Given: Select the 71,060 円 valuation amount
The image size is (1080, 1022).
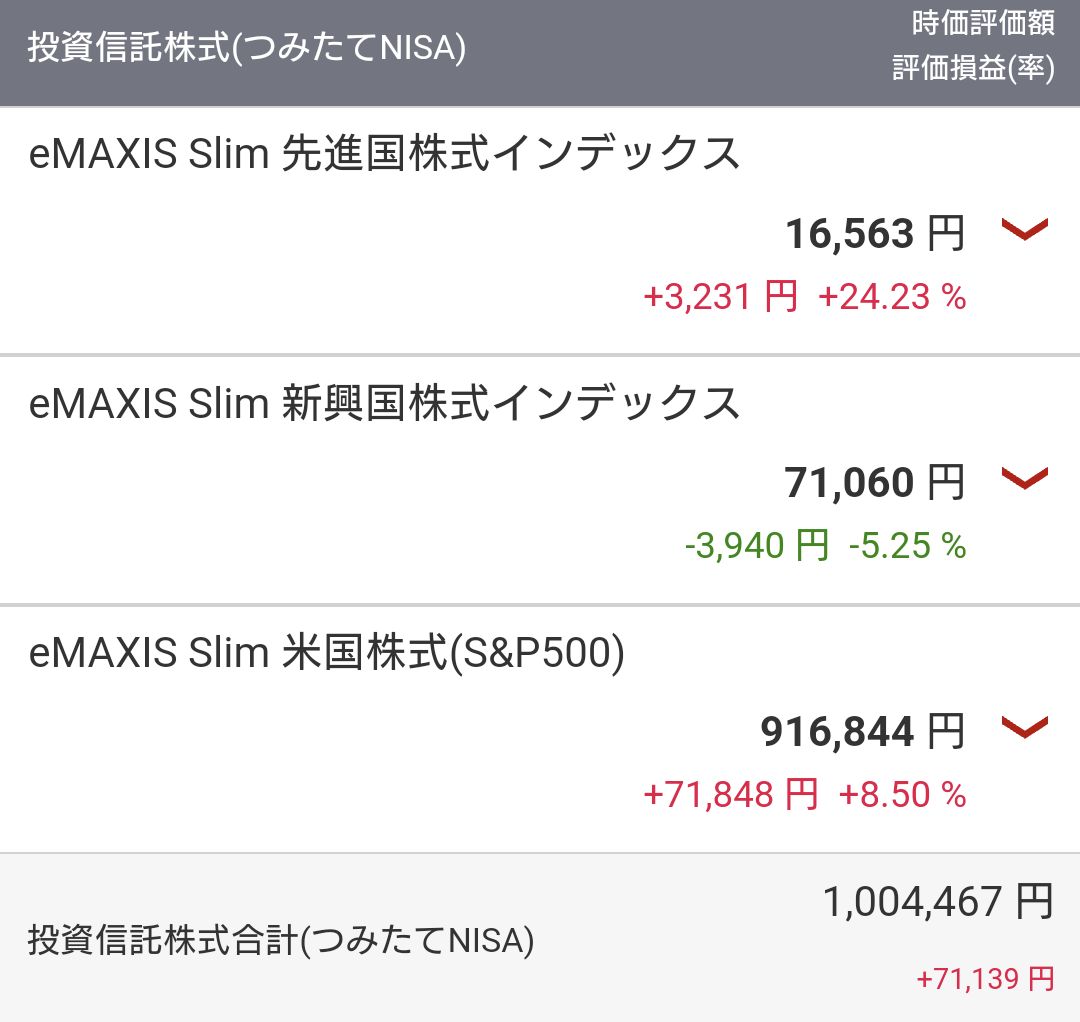Looking at the screenshot, I should coord(875,482).
